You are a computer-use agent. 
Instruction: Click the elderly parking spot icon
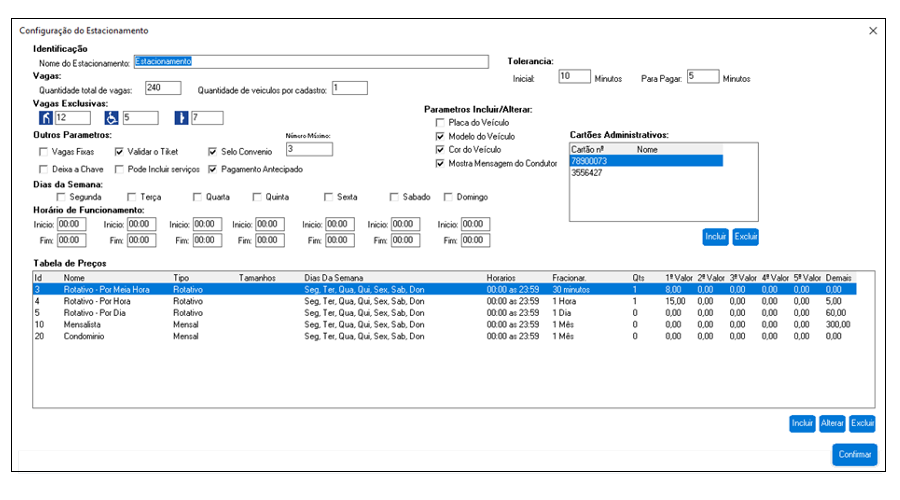[45, 118]
